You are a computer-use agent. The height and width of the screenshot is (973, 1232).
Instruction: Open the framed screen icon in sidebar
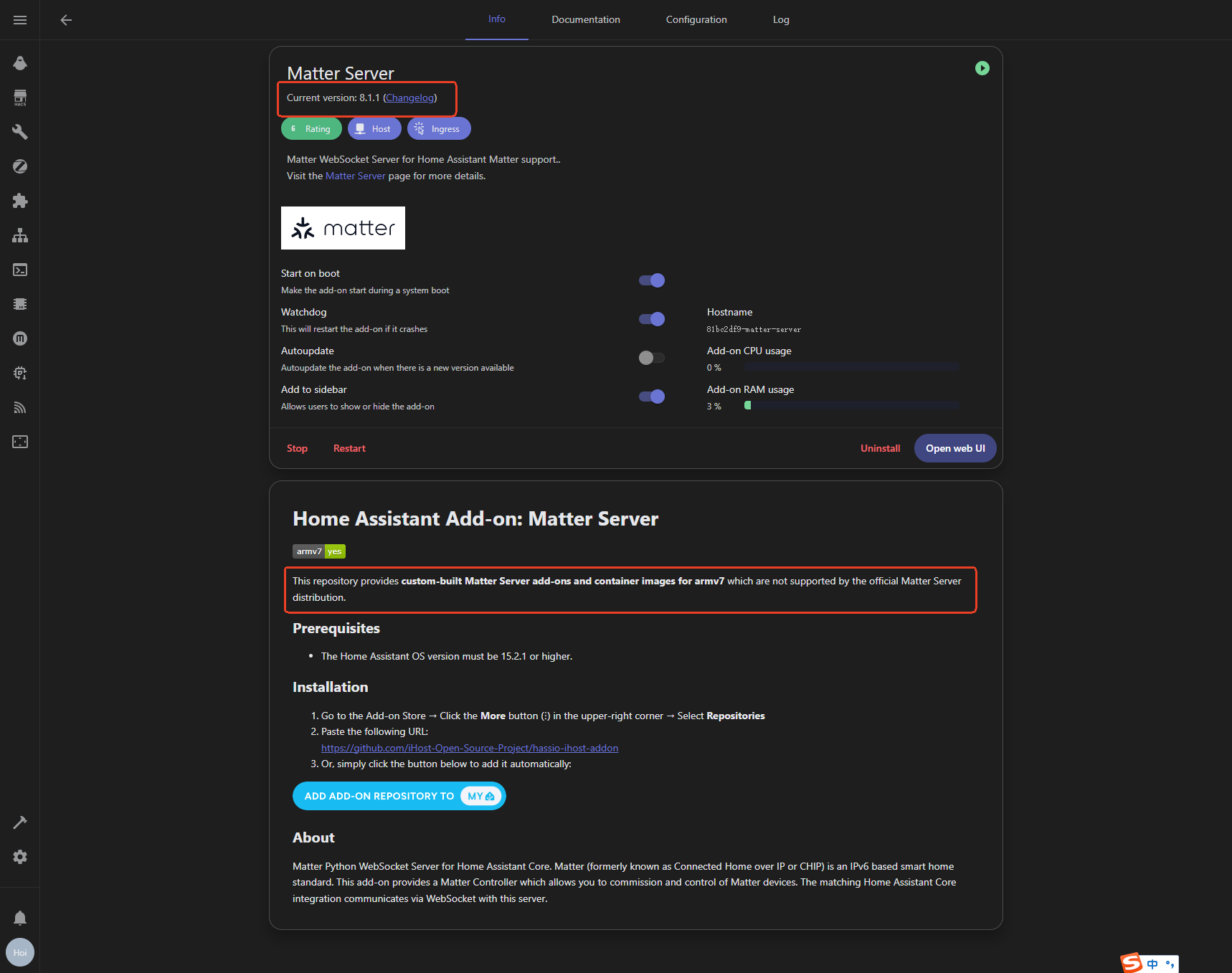pos(20,442)
